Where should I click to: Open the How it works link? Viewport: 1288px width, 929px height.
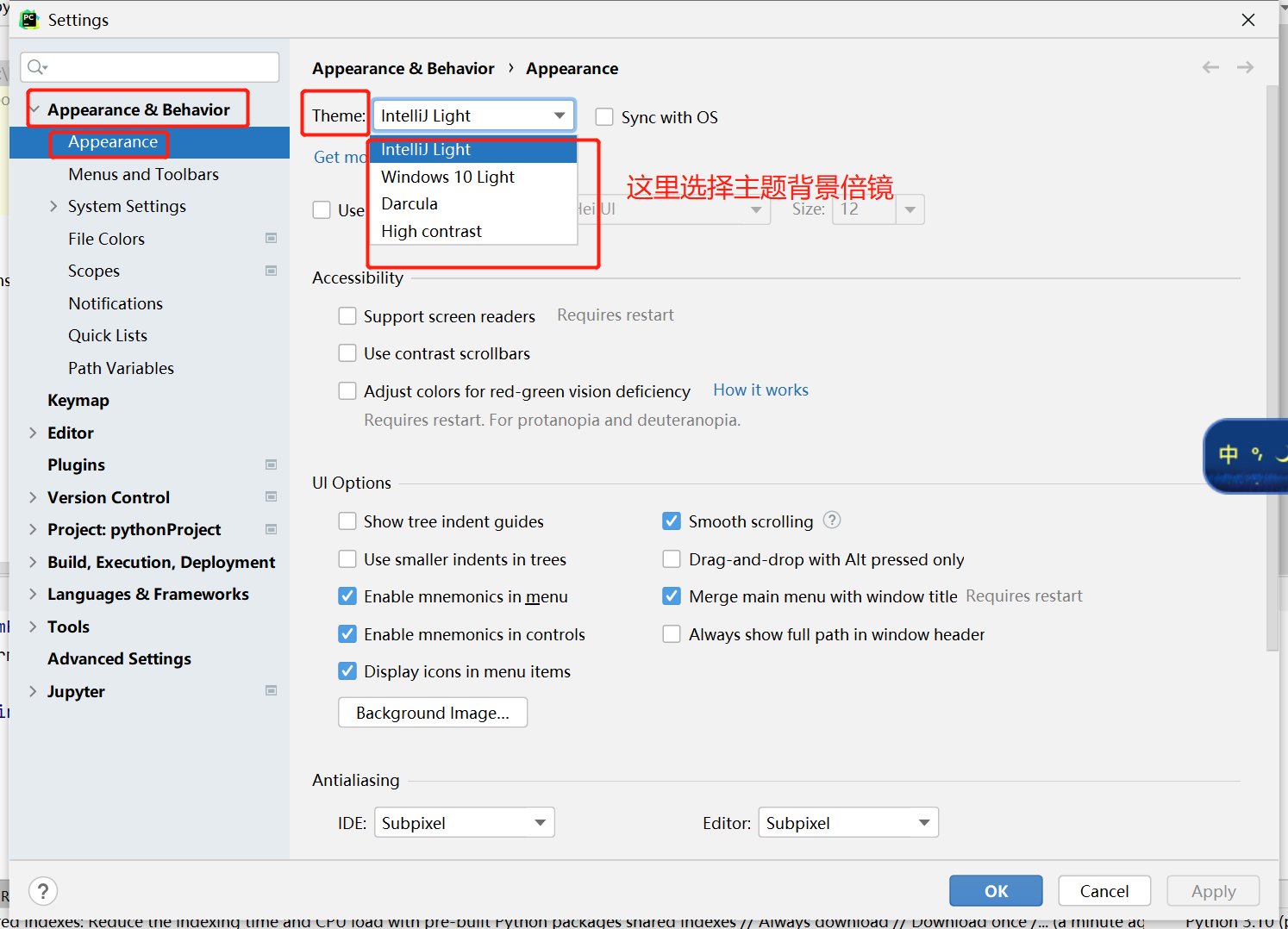click(x=761, y=390)
